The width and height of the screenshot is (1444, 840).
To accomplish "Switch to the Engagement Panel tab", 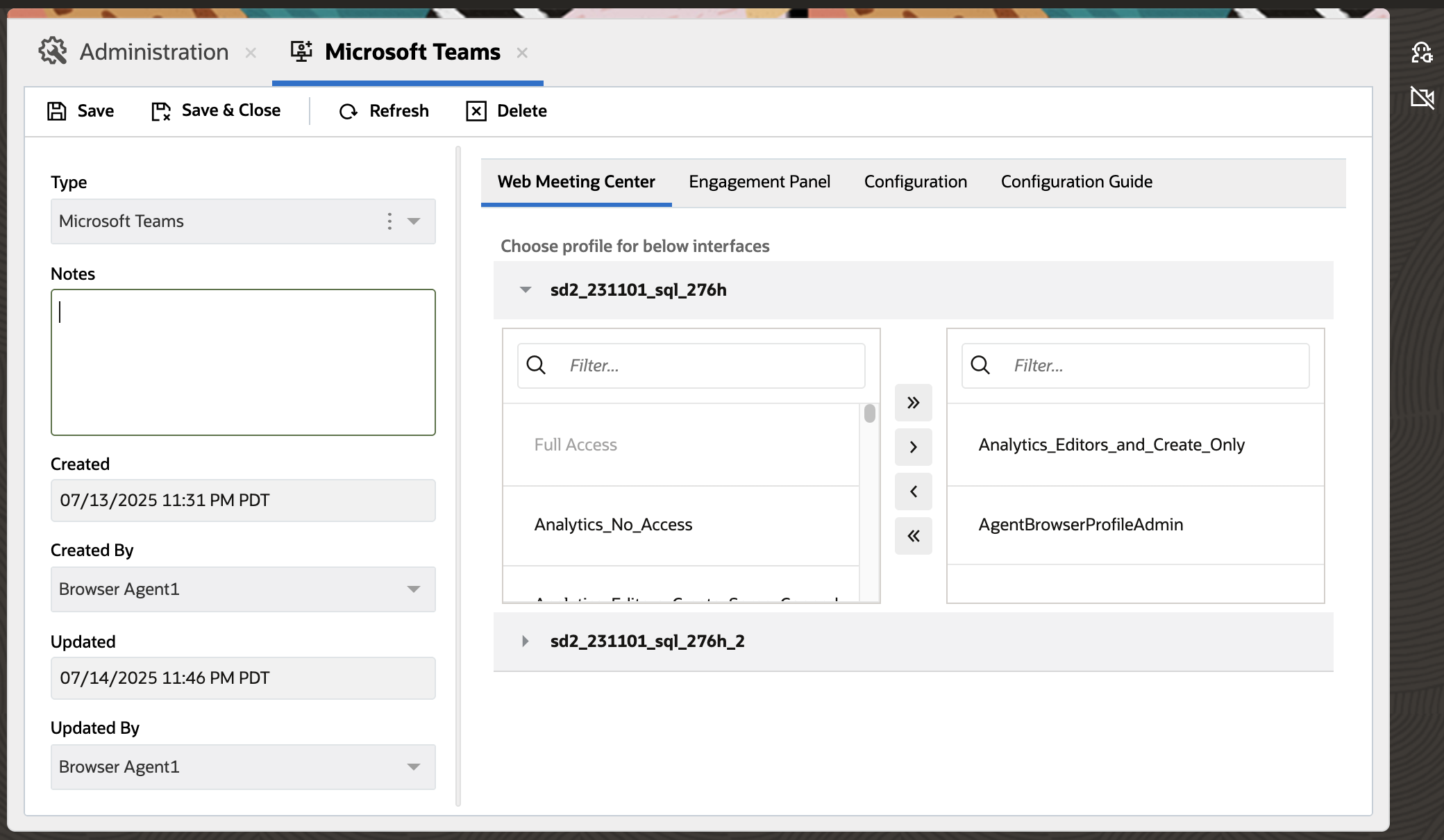I will [x=759, y=181].
